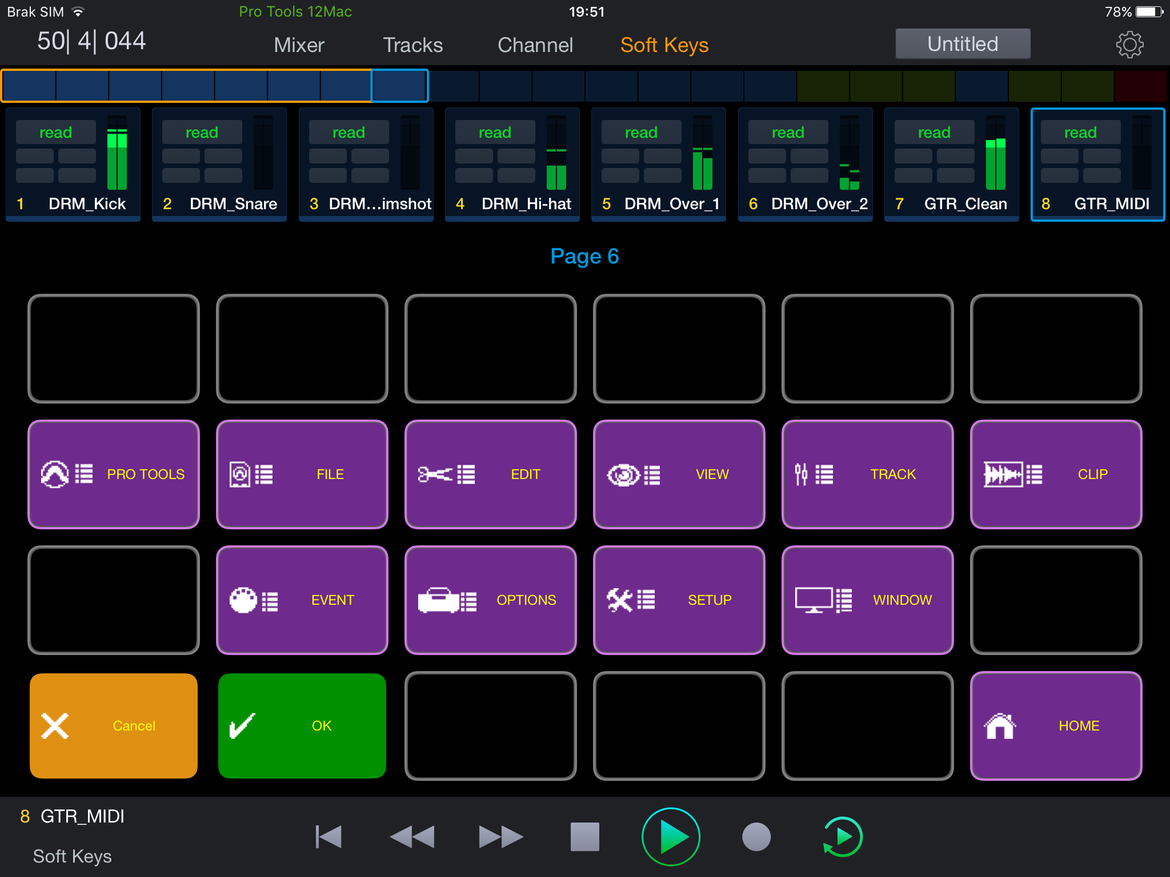Select the Soft Keys tab
This screenshot has height=877, width=1170.
[x=664, y=45]
